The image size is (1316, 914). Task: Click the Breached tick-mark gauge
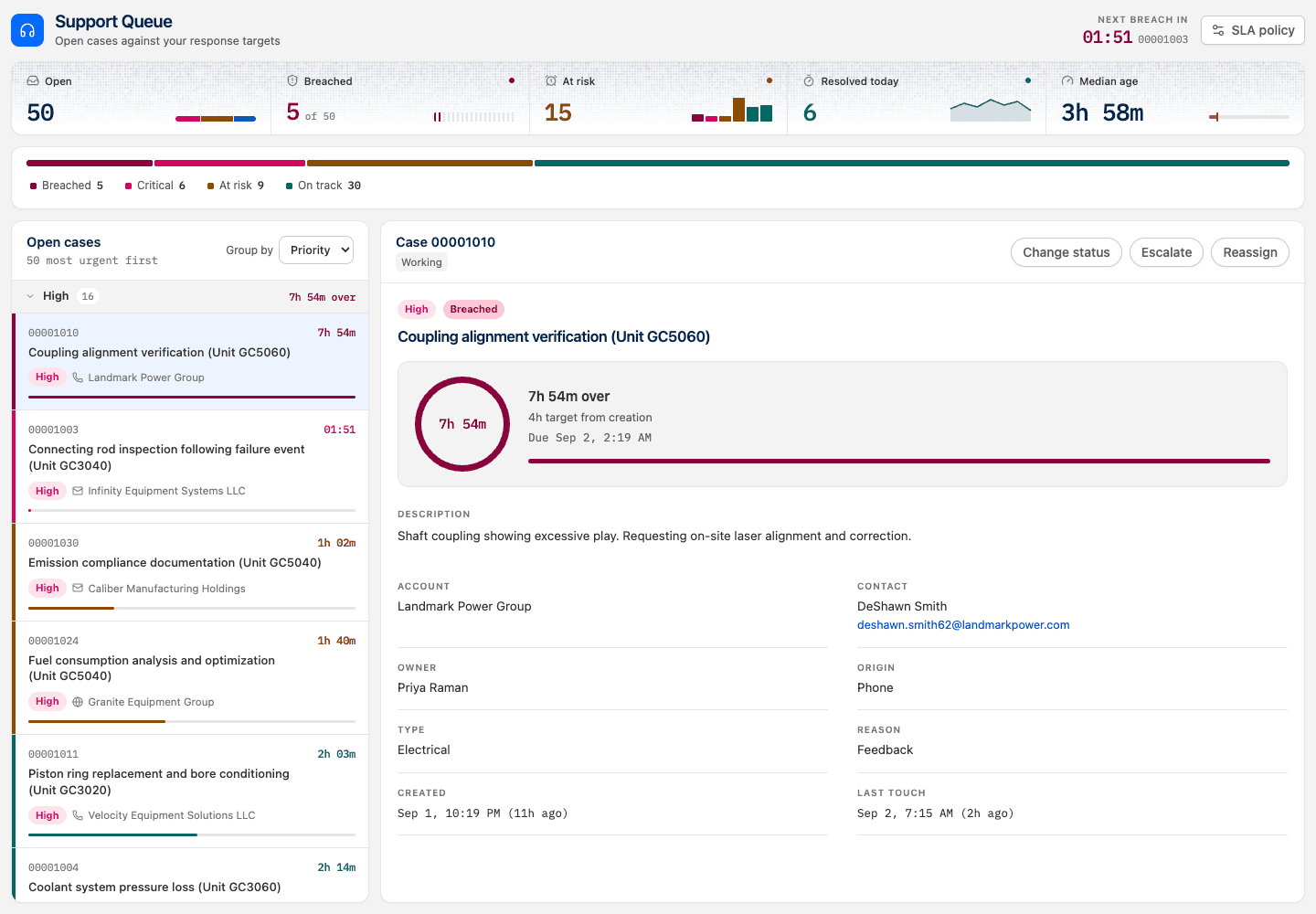[473, 117]
